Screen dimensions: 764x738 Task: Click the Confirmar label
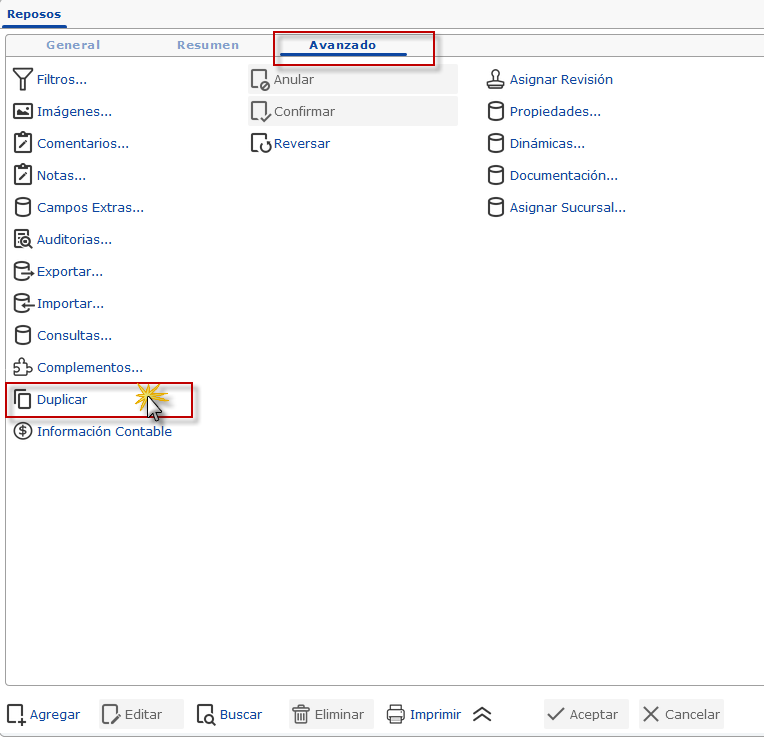[305, 112]
